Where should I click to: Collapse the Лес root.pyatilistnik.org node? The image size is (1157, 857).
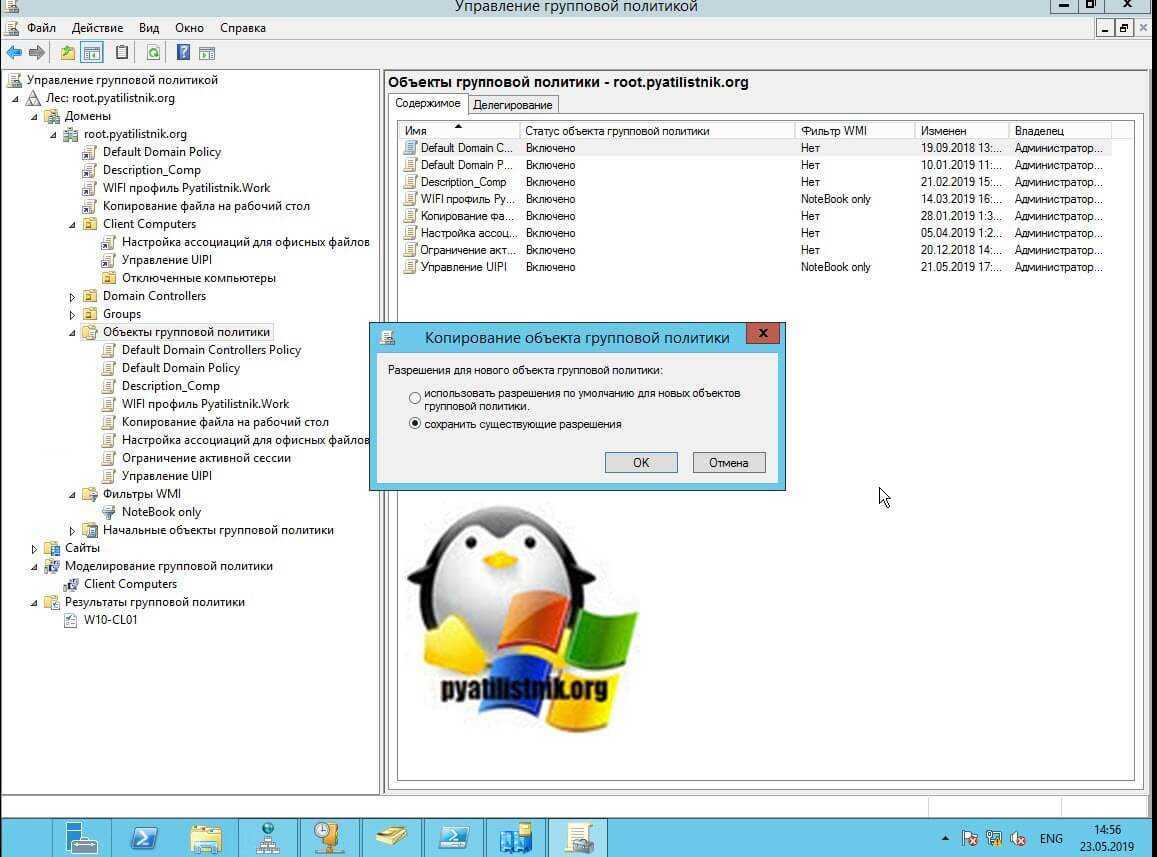click(x=15, y=98)
